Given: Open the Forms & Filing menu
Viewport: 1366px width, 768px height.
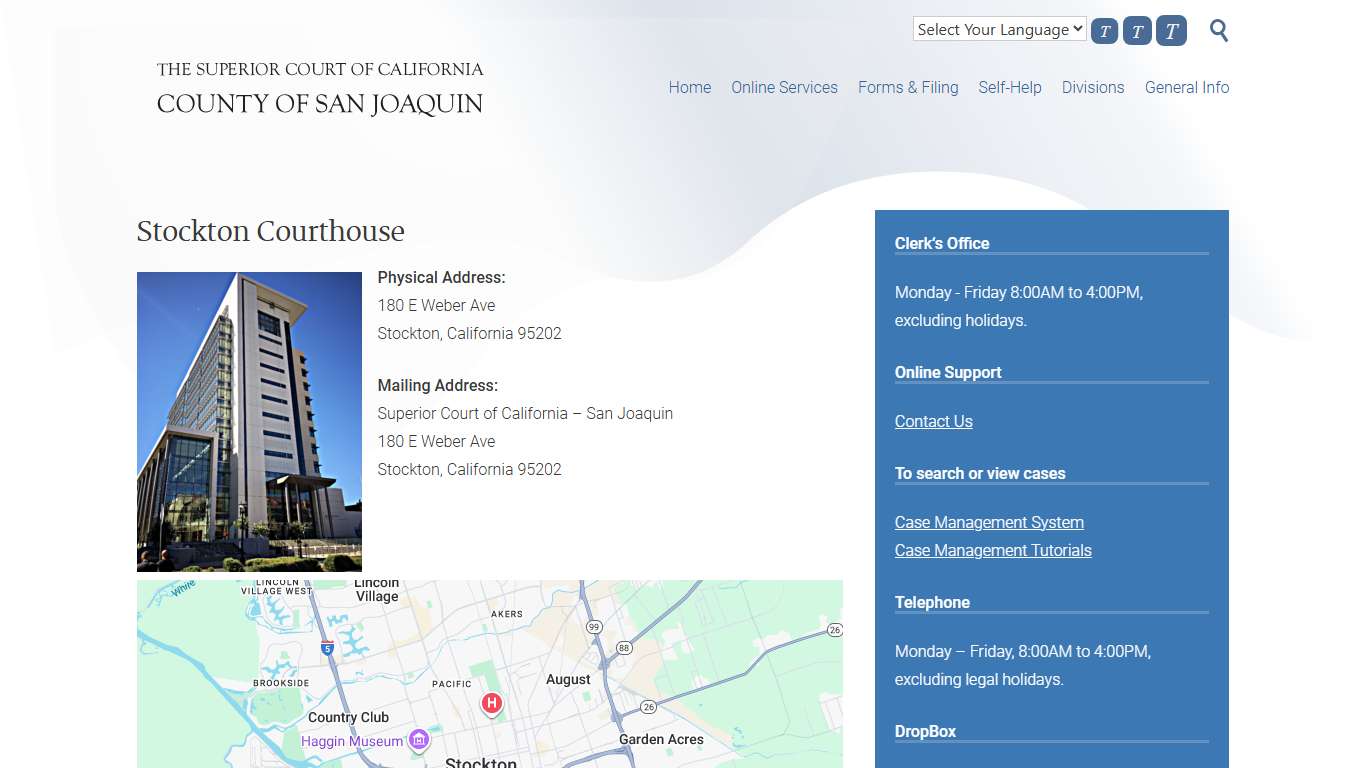Looking at the screenshot, I should pyautogui.click(x=908, y=88).
